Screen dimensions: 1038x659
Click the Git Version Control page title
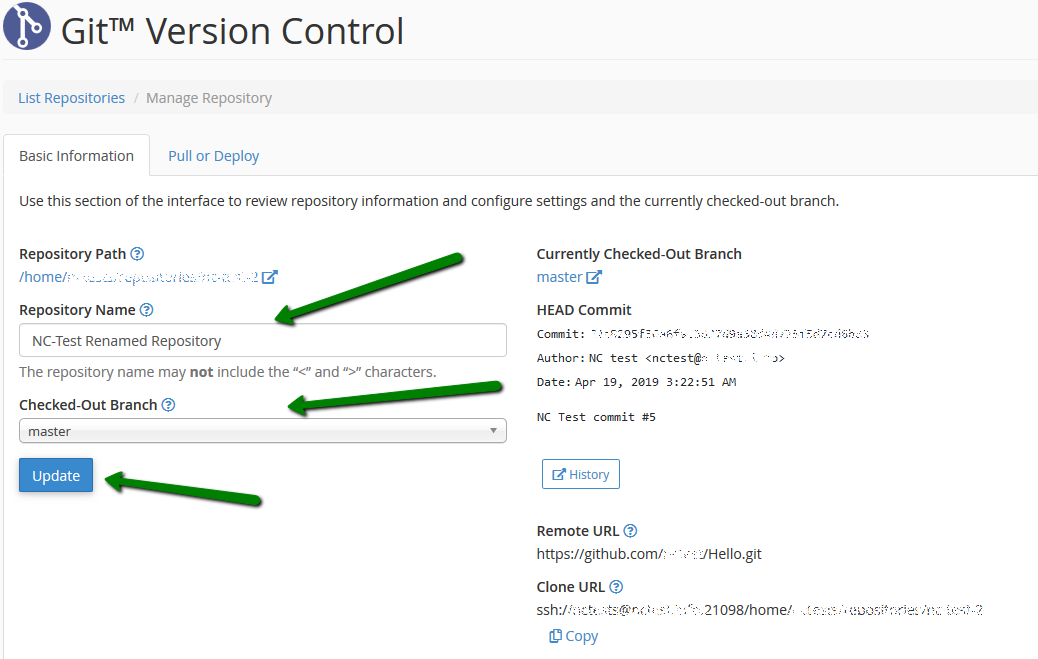pos(232,31)
